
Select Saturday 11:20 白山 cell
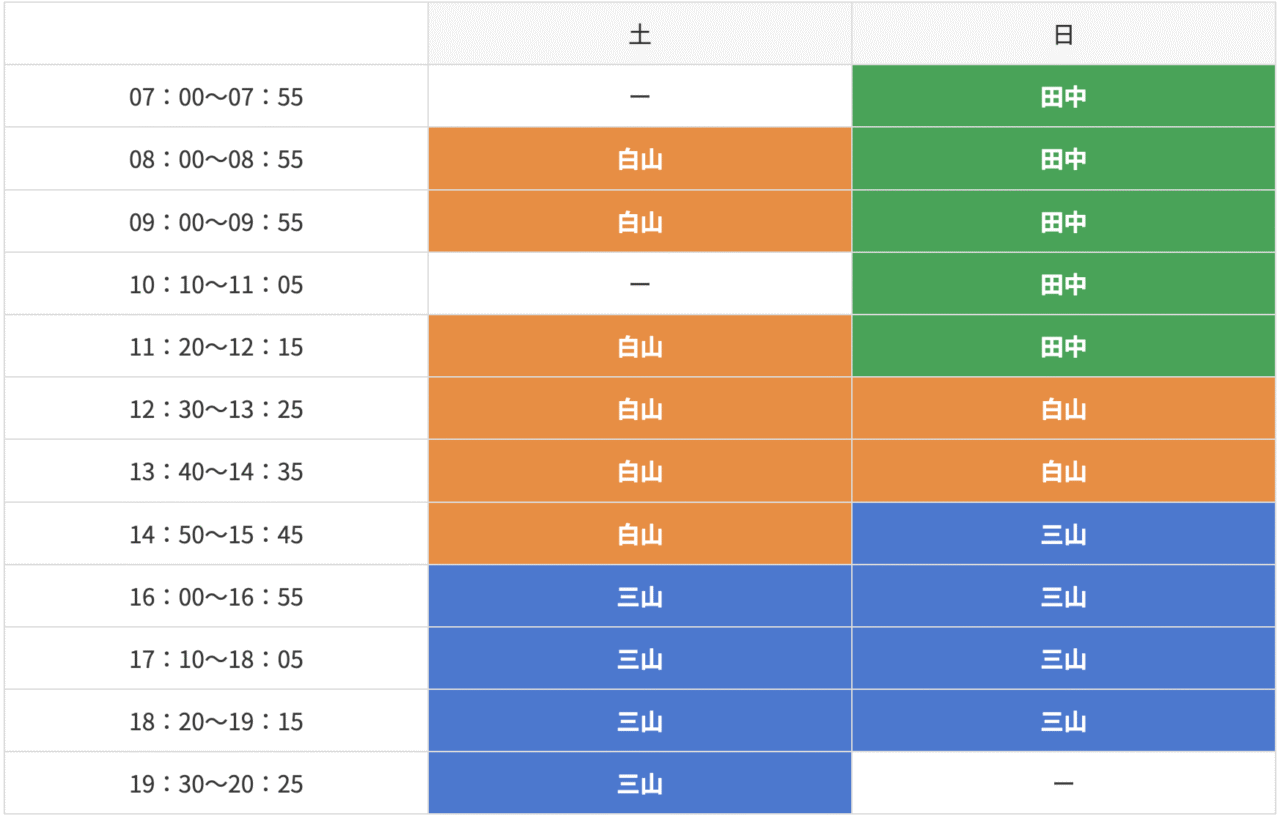640,347
